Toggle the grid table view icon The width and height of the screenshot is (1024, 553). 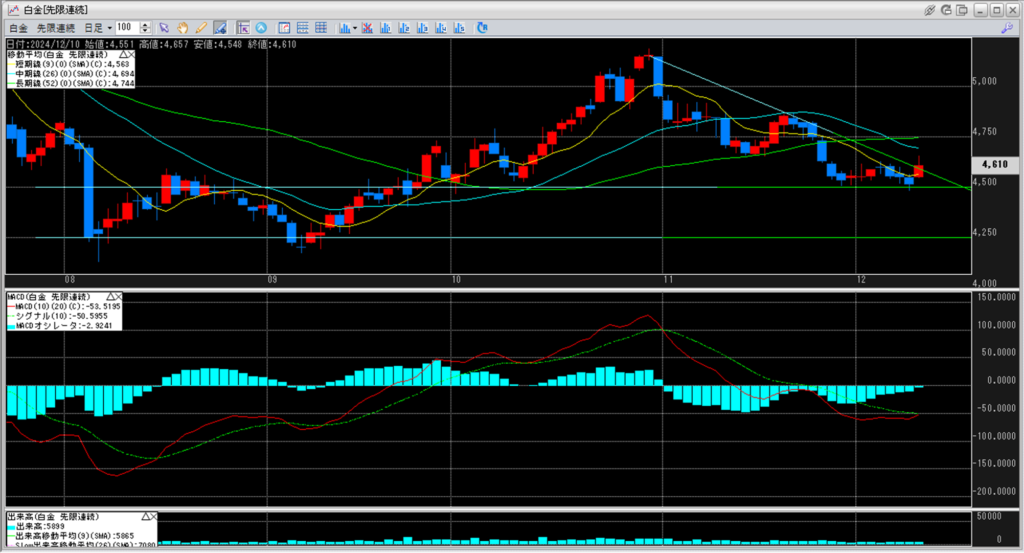pos(320,27)
